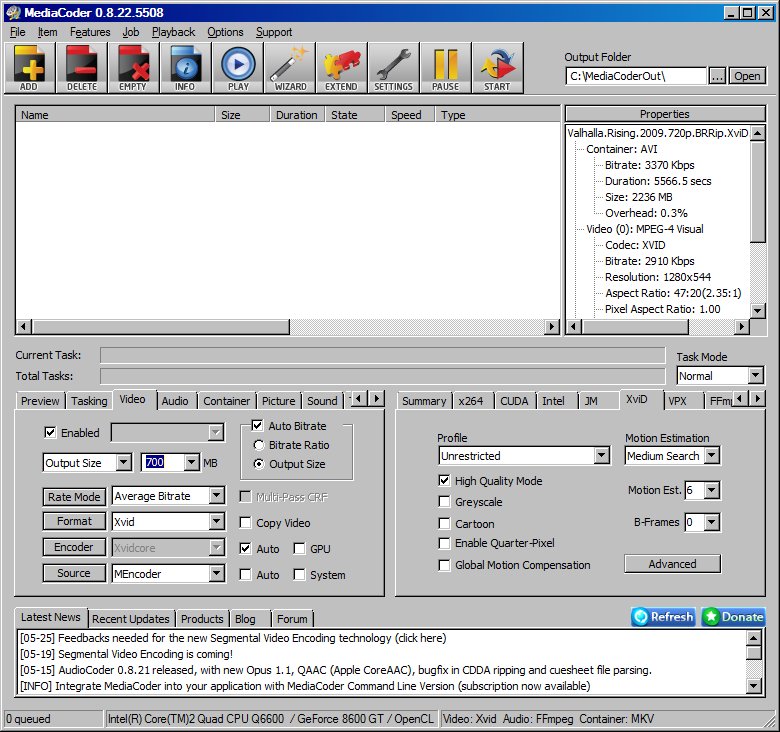Click the Output Folder path field
Screen dimensions: 780x732
(x=636, y=76)
